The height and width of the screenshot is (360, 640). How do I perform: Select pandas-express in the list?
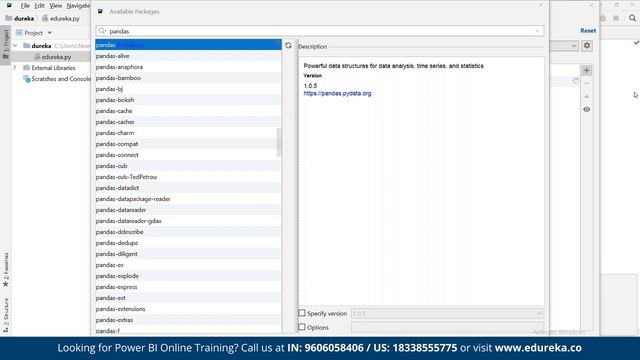pos(188,287)
